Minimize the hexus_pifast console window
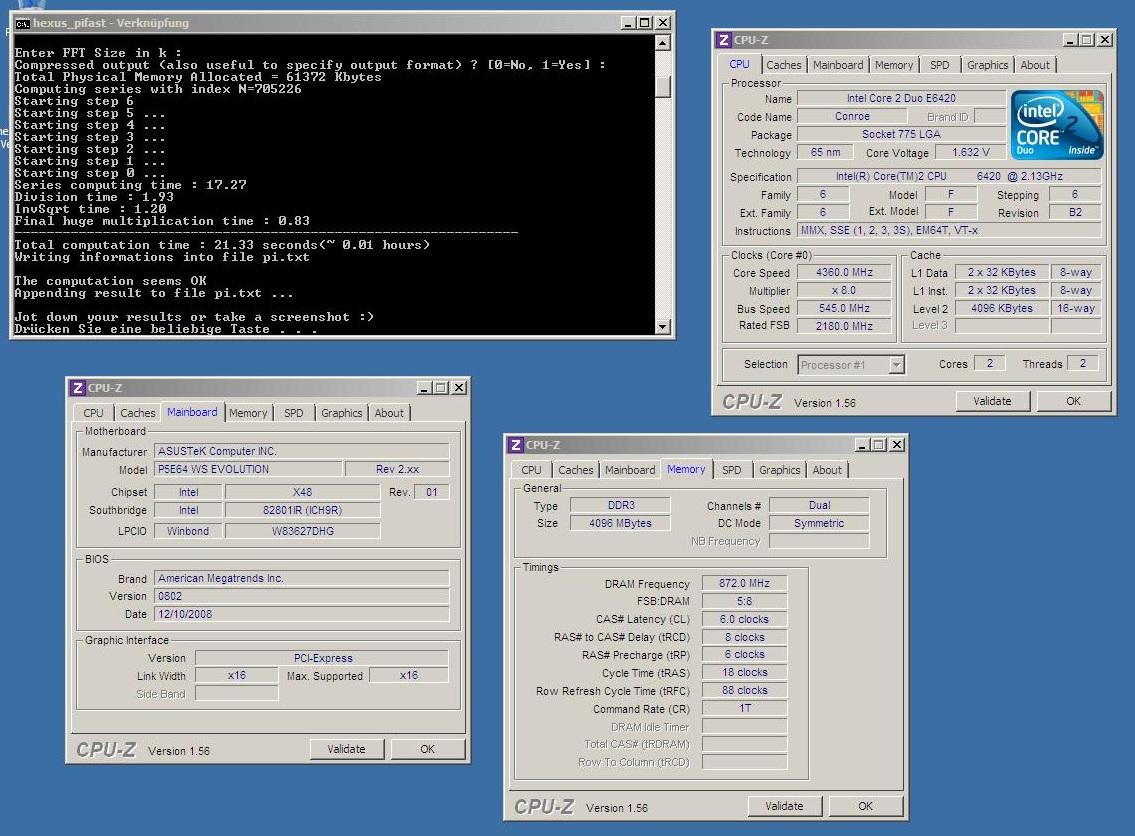Screen dimensions: 1135x836 tap(628, 23)
